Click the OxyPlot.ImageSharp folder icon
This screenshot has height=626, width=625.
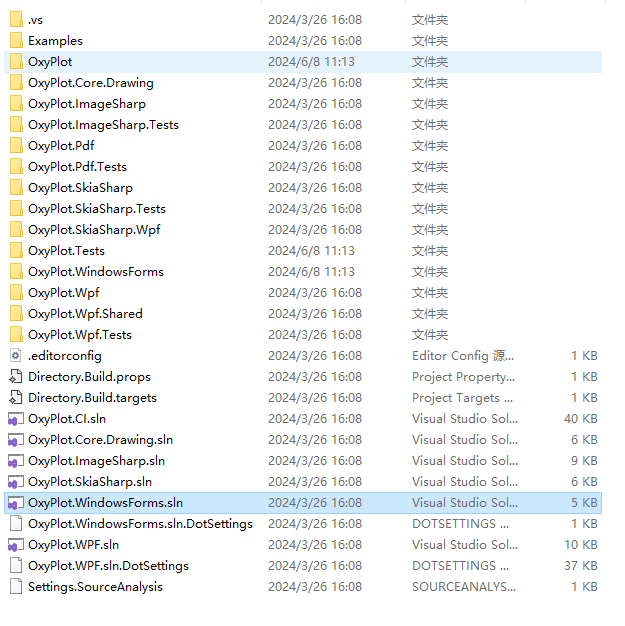pyautogui.click(x=16, y=104)
